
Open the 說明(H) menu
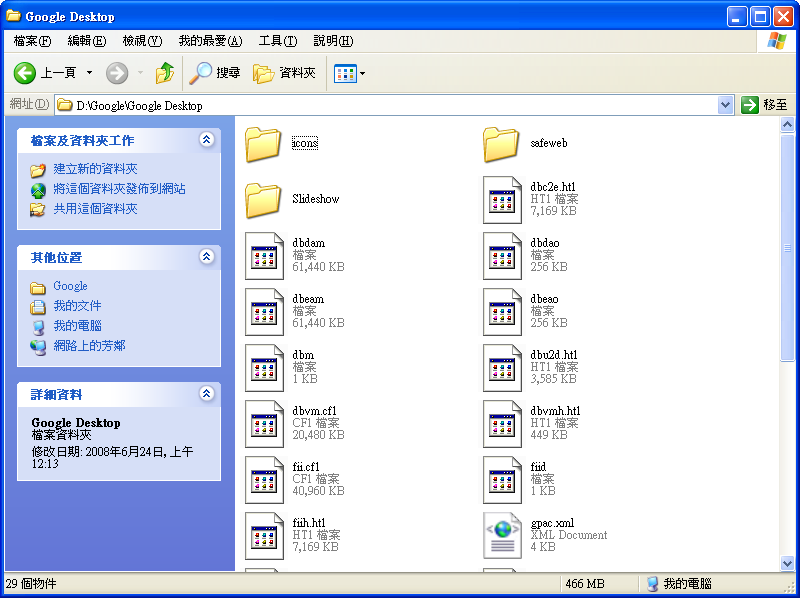click(x=333, y=41)
